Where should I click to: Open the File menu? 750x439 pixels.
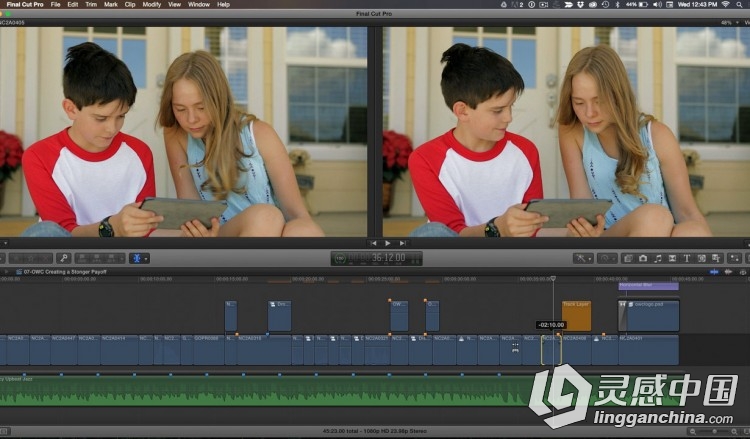55,4
